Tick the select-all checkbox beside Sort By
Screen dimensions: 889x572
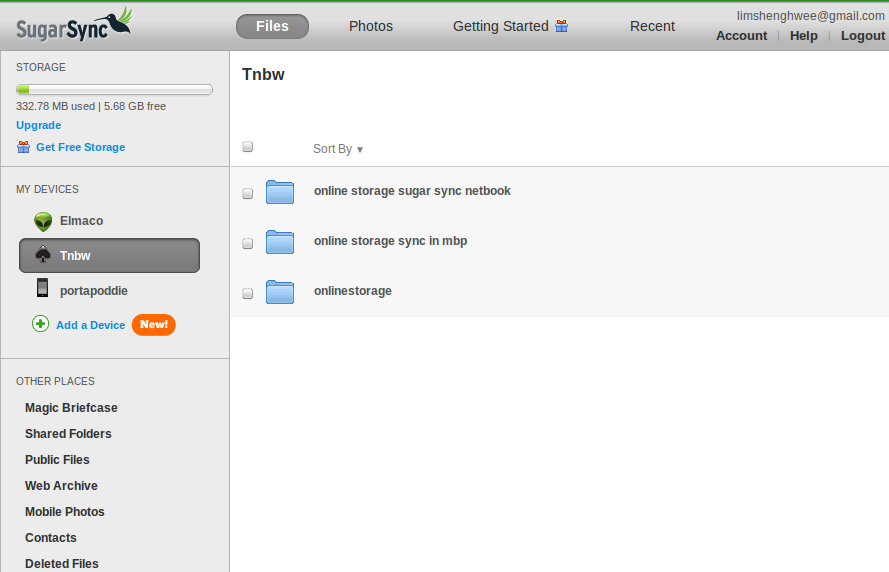tap(248, 147)
